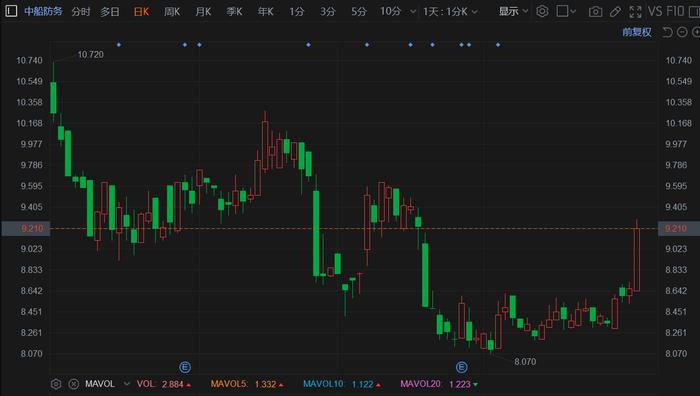
Task: Open chart settings gear icon in top toolbar
Action: click(x=542, y=11)
